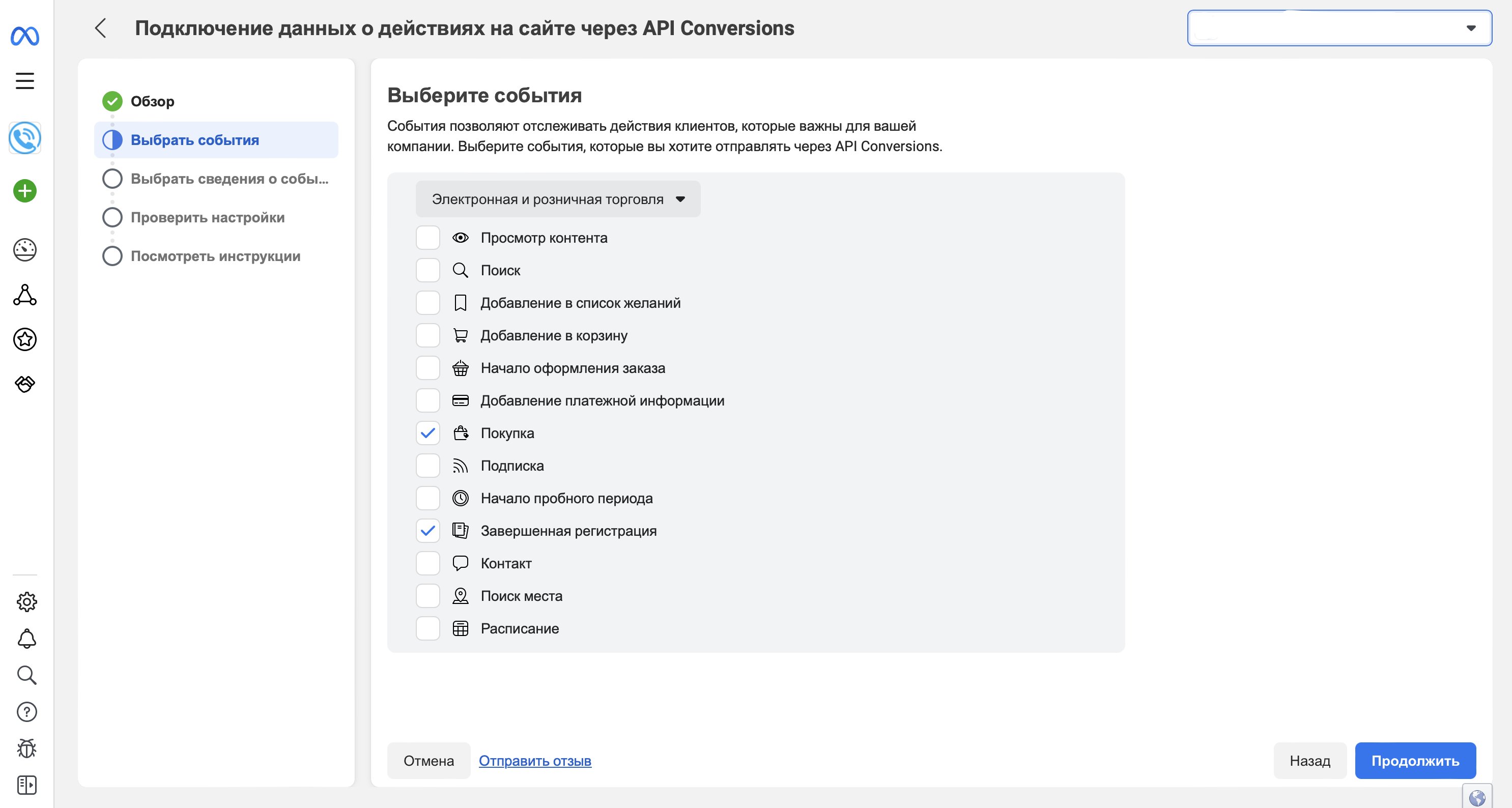Click the help question mark icon

[26, 712]
